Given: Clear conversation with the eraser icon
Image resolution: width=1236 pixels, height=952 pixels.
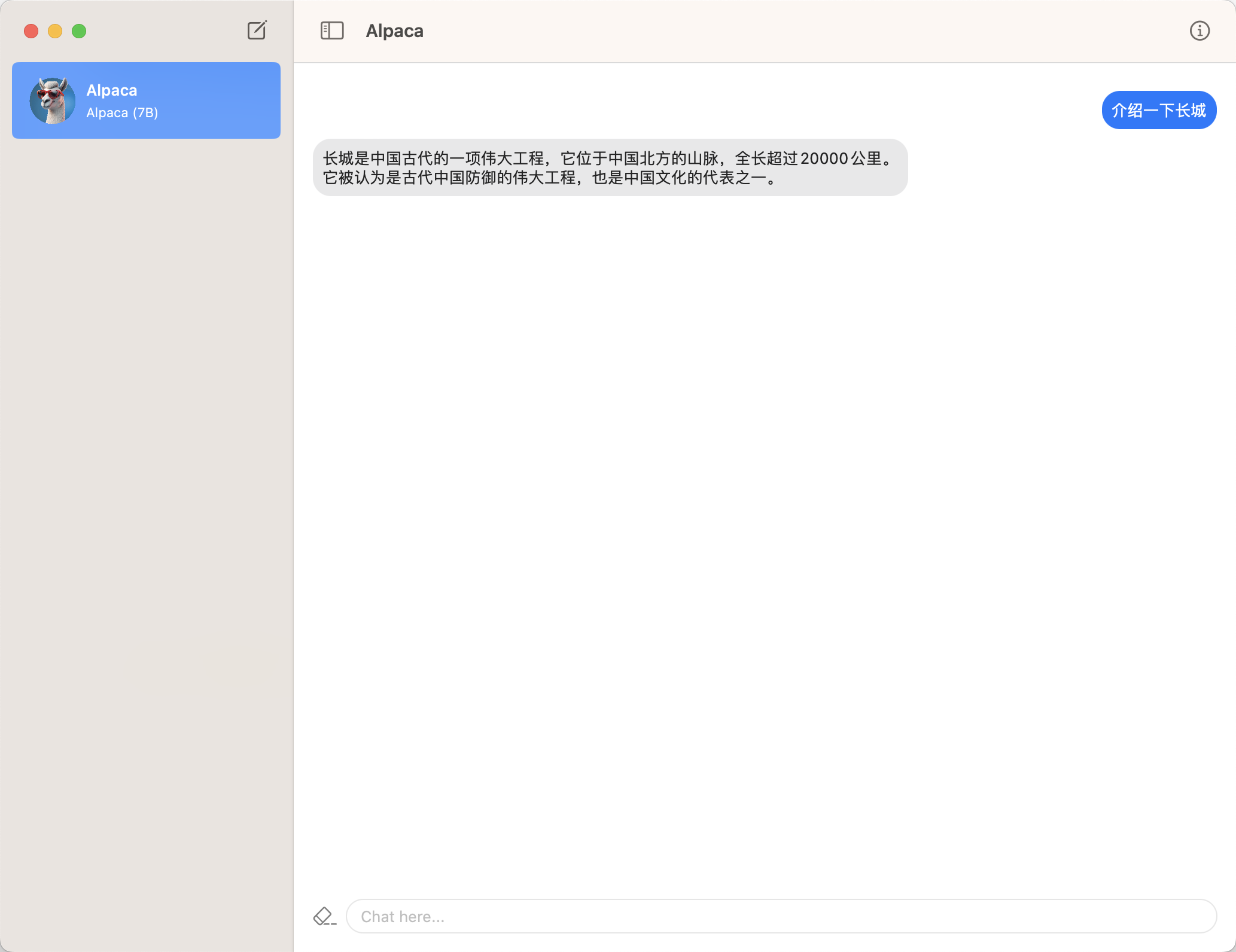Looking at the screenshot, I should 325,916.
